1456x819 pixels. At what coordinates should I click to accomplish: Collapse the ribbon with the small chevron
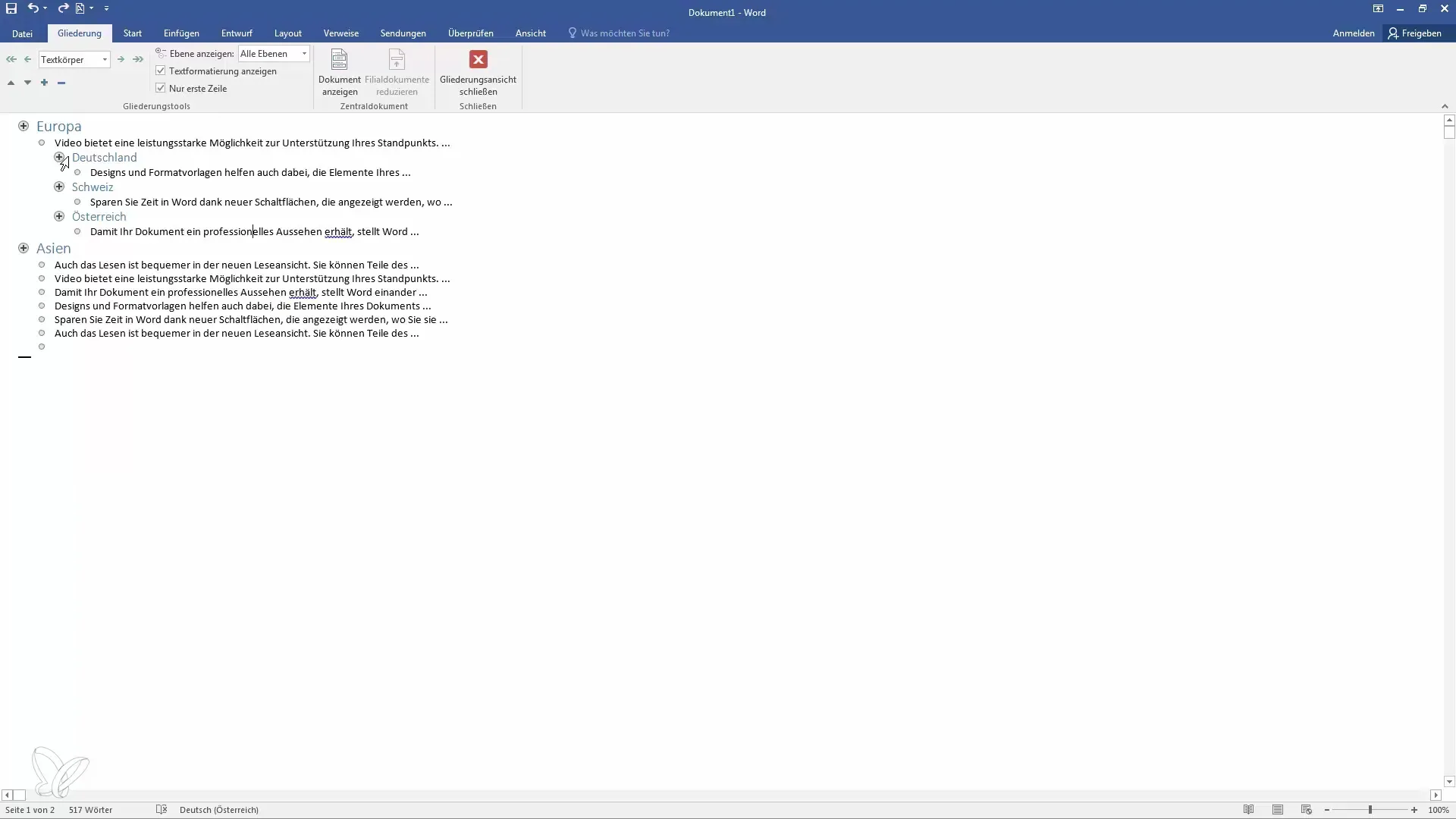[x=1445, y=106]
